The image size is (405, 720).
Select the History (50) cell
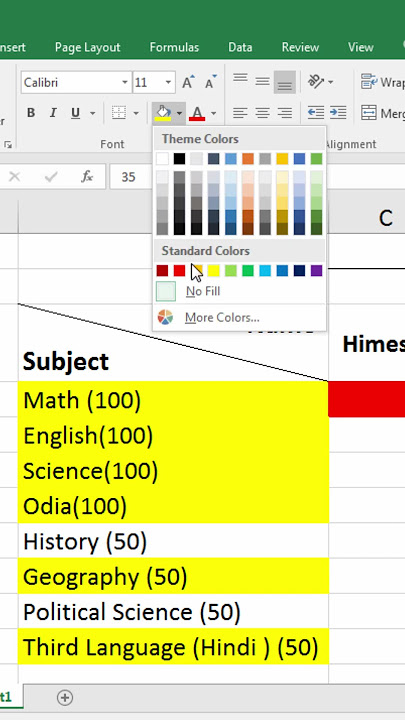coord(174,541)
